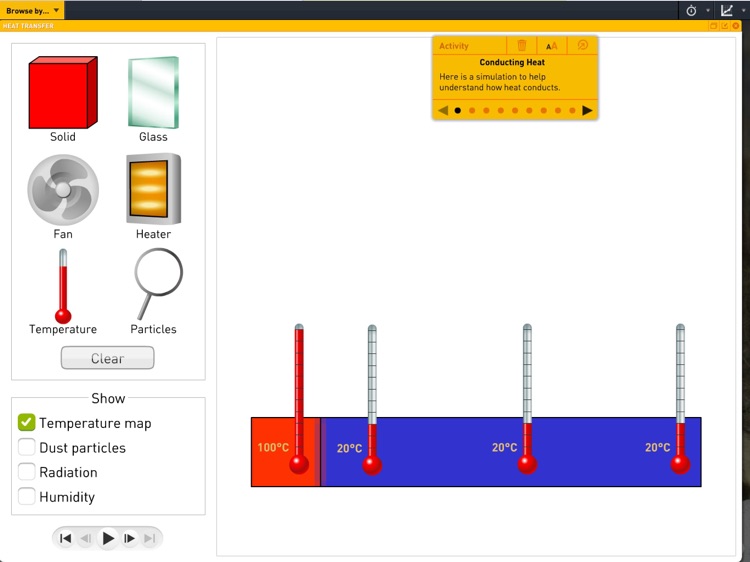Viewport: 750px width, 562px height.
Task: Select the first thermometer reading 20°C
Action: [x=372, y=400]
